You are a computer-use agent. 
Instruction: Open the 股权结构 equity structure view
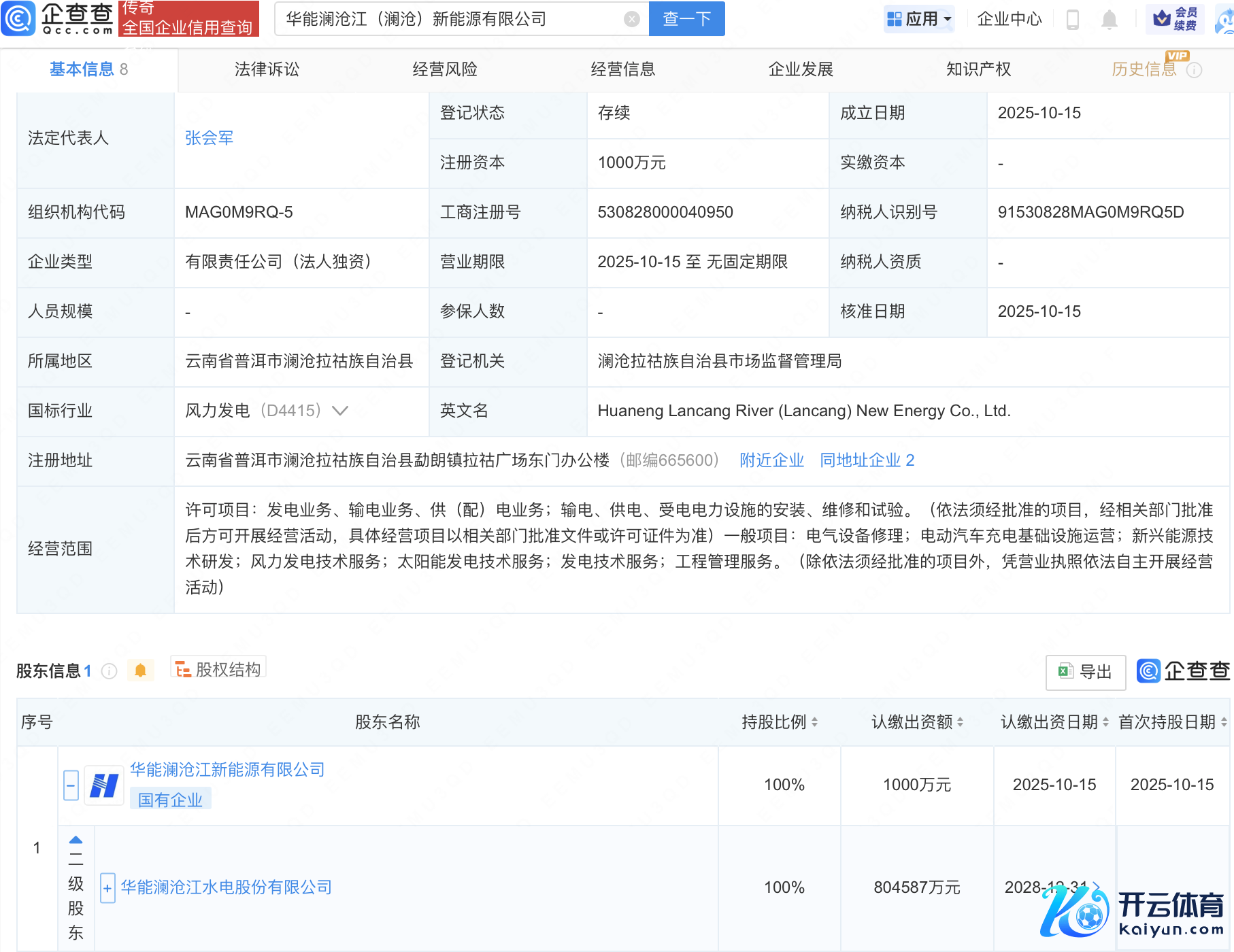click(218, 670)
